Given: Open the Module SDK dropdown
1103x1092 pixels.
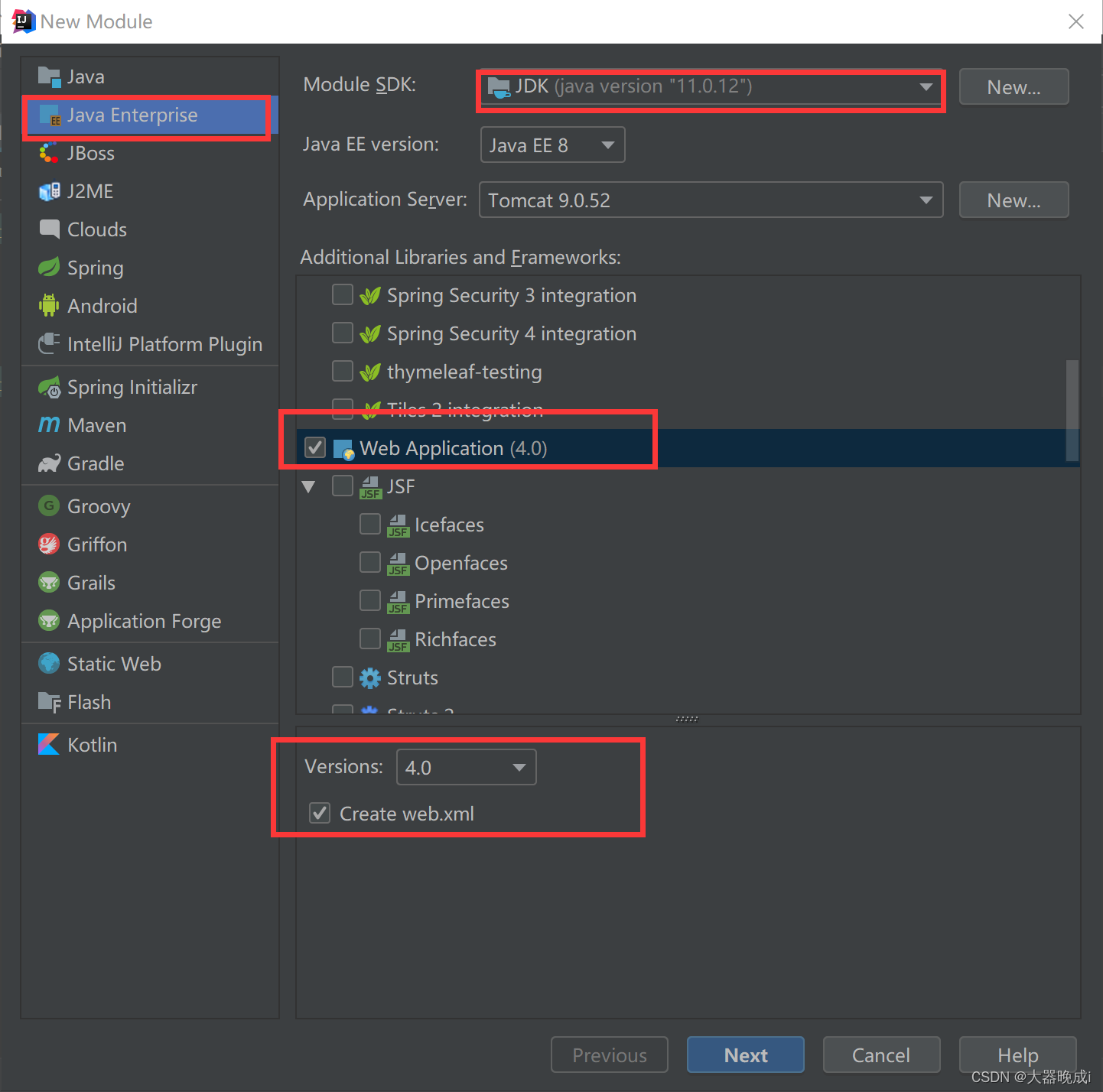Looking at the screenshot, I should click(711, 86).
